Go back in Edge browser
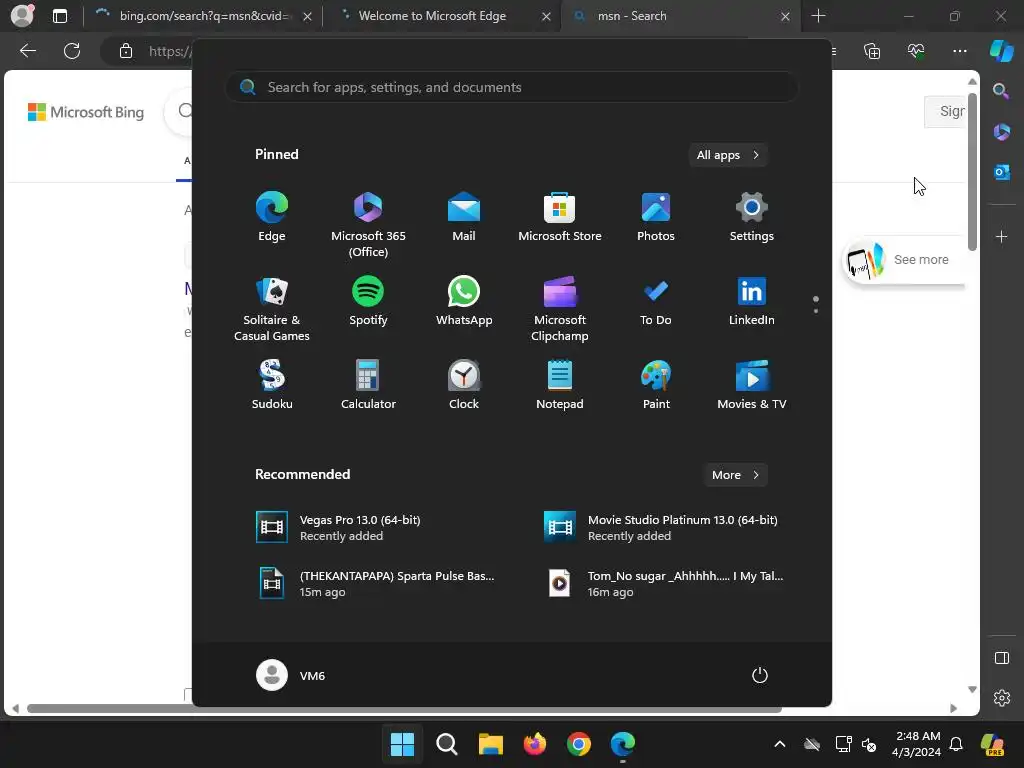The image size is (1024, 768). (28, 50)
